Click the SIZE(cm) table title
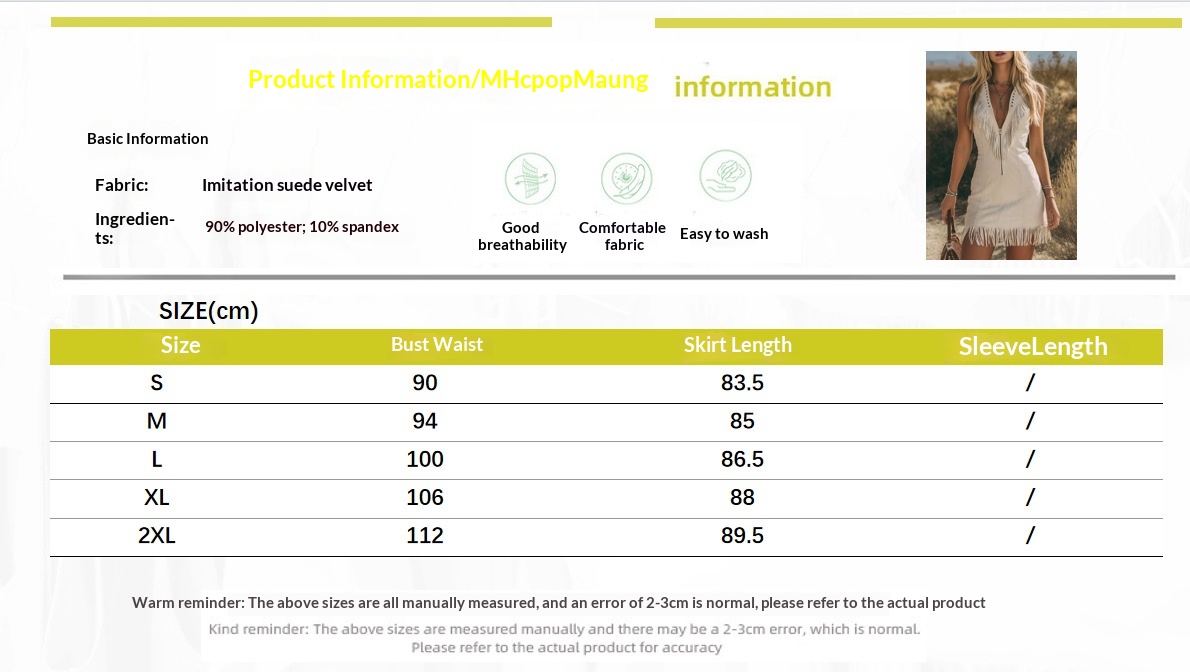Image resolution: width=1190 pixels, height=672 pixels. [x=209, y=311]
